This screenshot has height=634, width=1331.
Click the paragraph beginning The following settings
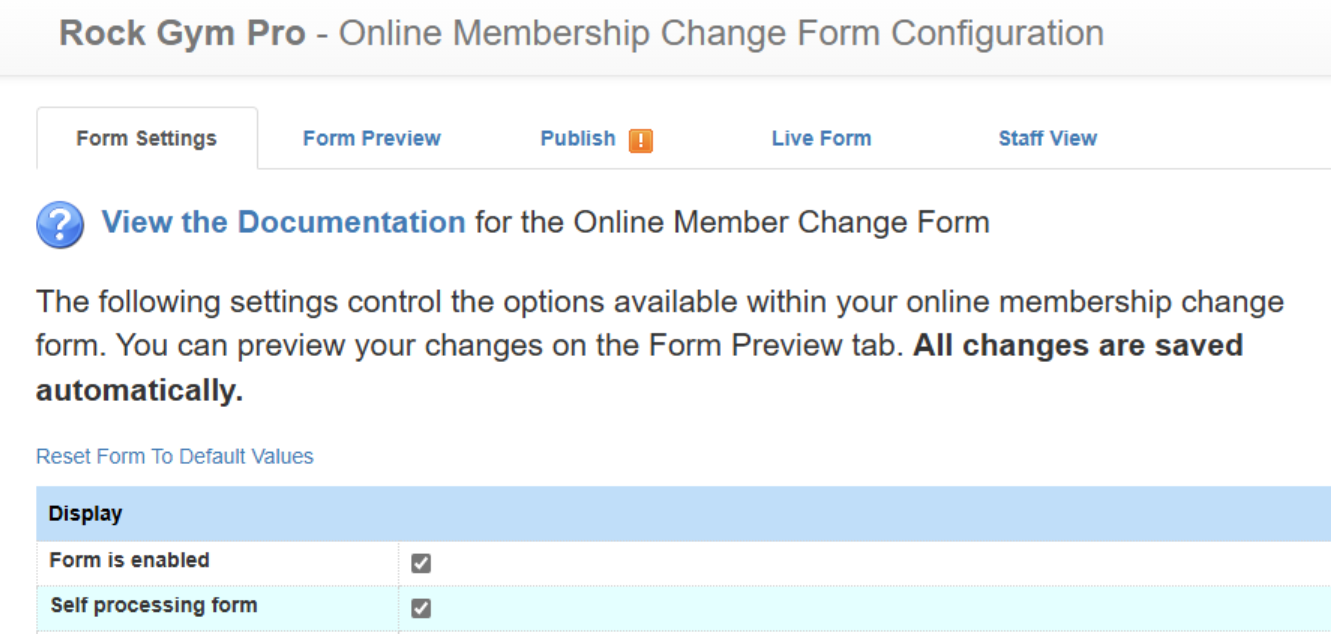tap(660, 346)
